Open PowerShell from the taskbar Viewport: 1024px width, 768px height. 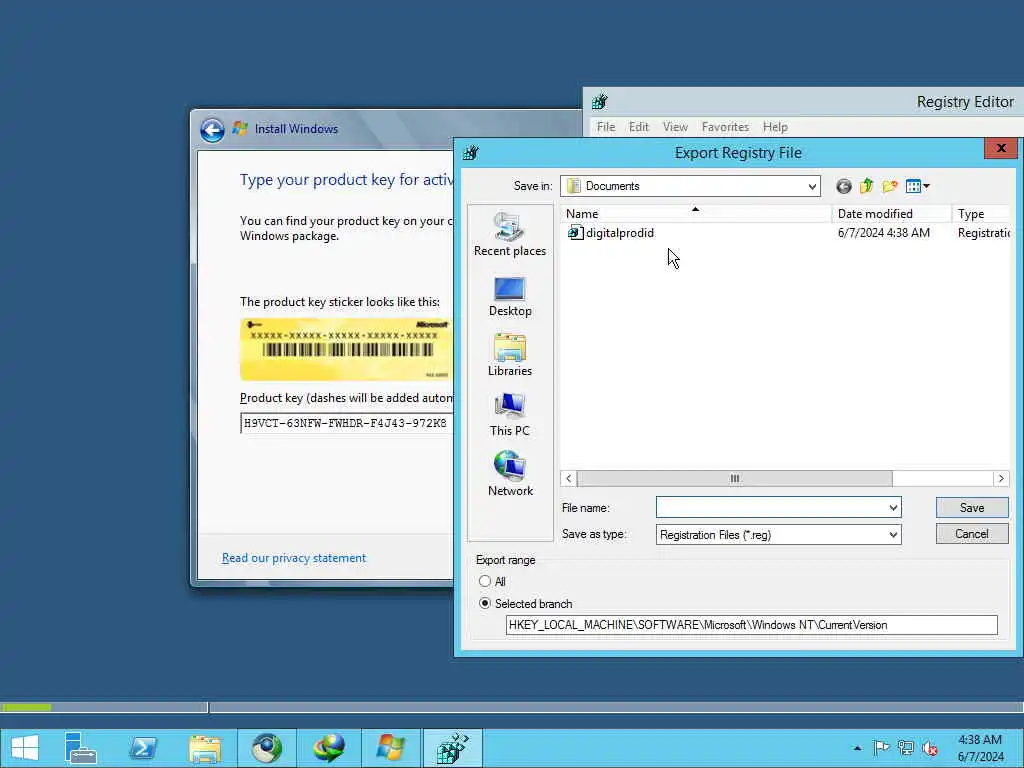coord(142,748)
